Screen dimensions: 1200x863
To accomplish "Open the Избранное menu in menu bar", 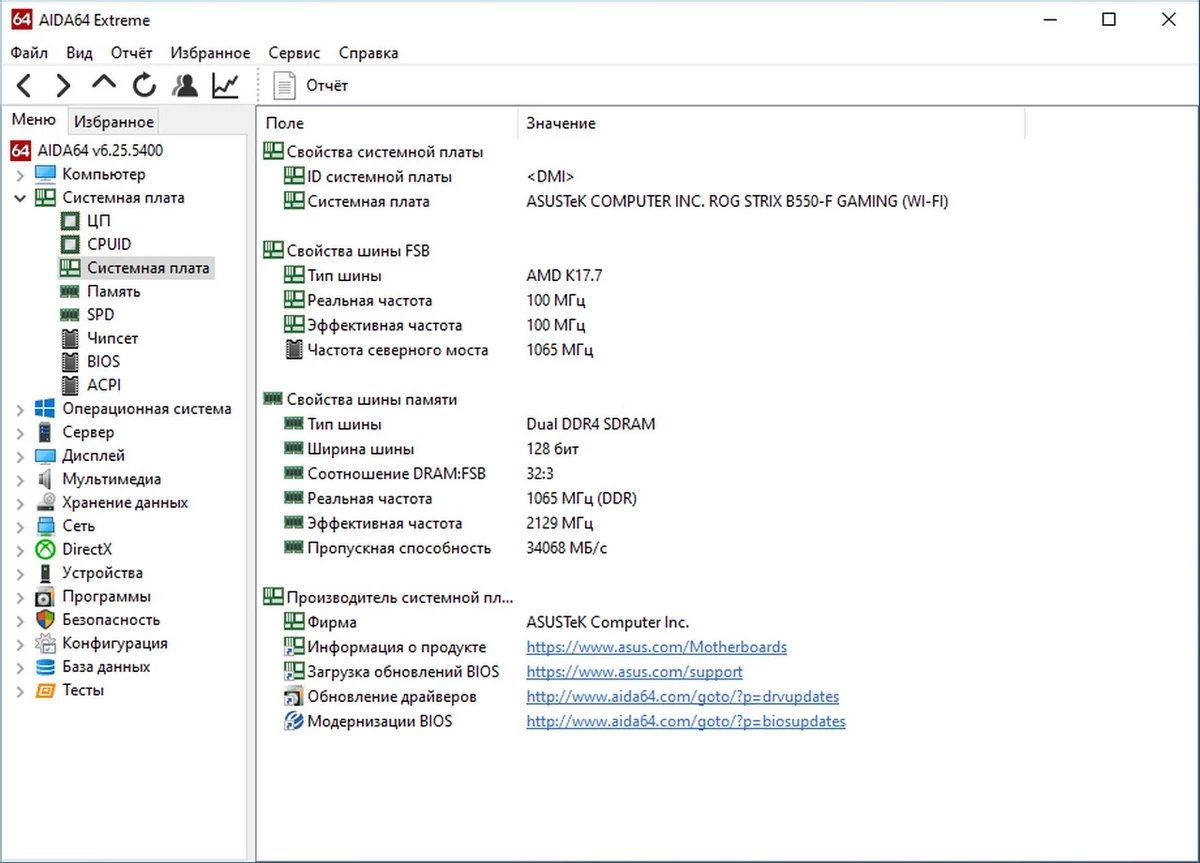I will click(x=210, y=53).
